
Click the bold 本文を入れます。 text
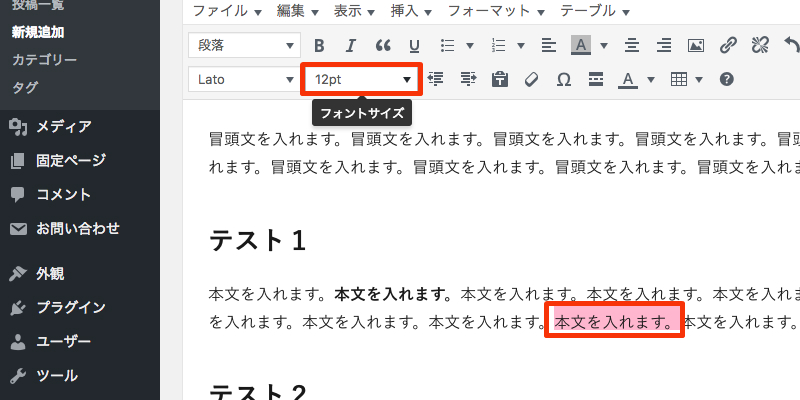pos(393,294)
